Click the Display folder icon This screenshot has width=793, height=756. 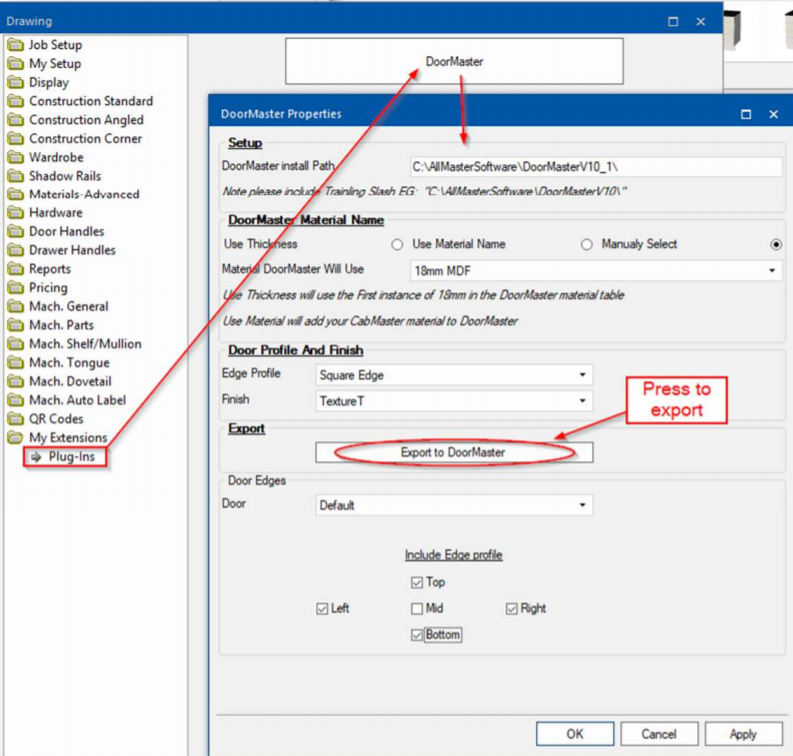16,82
